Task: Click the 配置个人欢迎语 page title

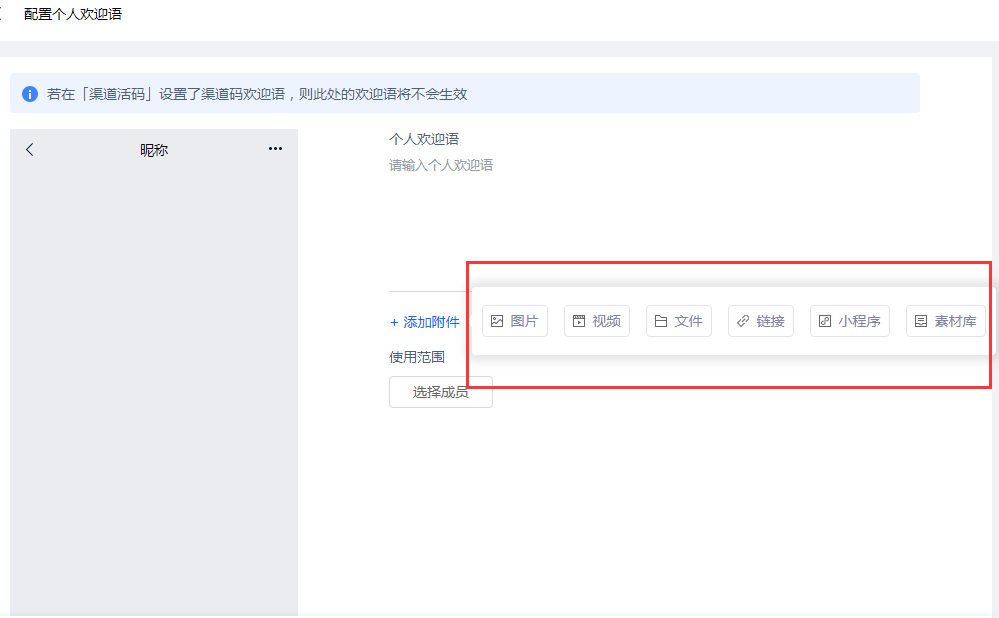Action: coord(73,14)
